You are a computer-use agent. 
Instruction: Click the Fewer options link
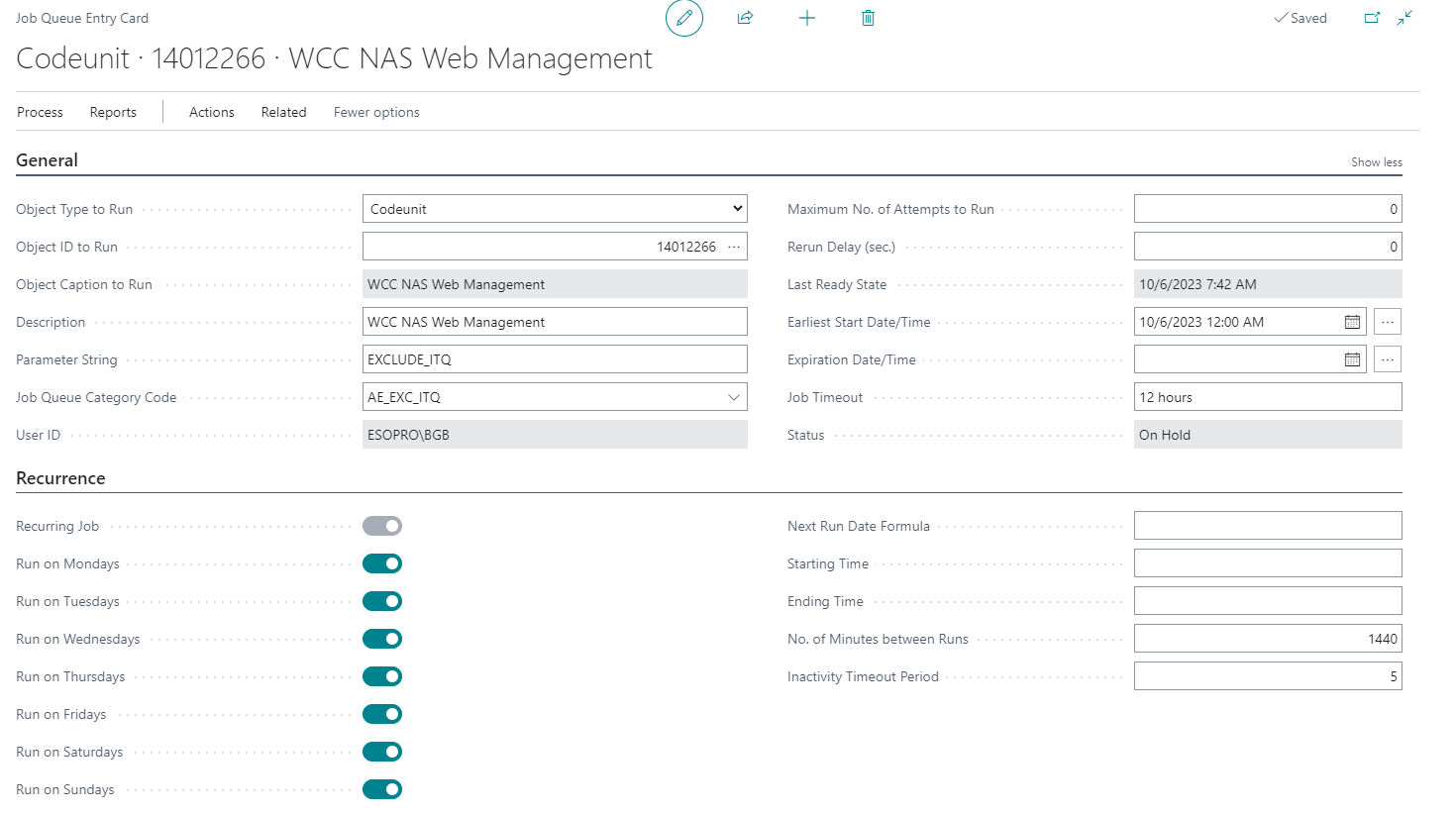[376, 112]
